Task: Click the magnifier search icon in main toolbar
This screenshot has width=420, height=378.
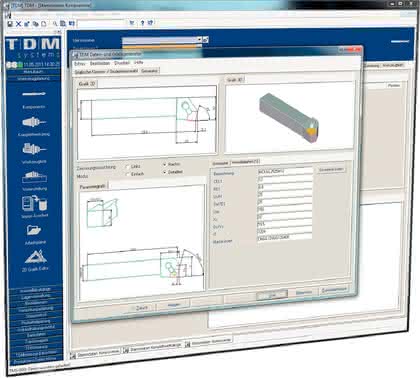Action: tap(55, 24)
